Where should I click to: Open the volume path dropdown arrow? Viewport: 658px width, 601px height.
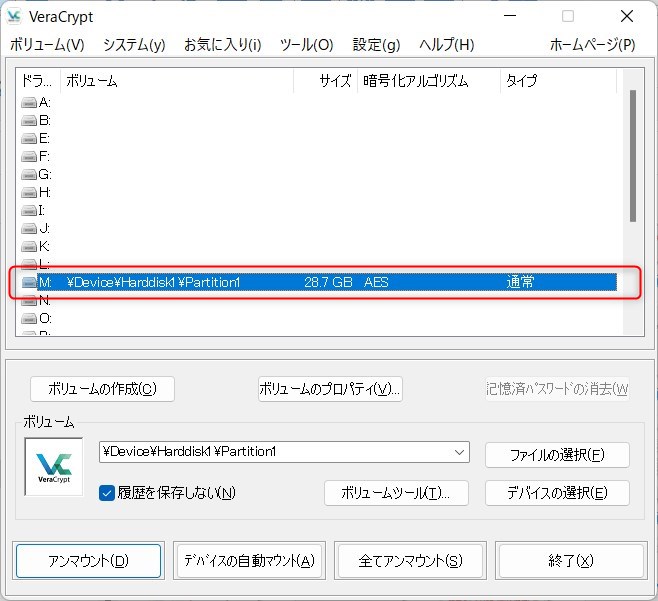tap(459, 452)
